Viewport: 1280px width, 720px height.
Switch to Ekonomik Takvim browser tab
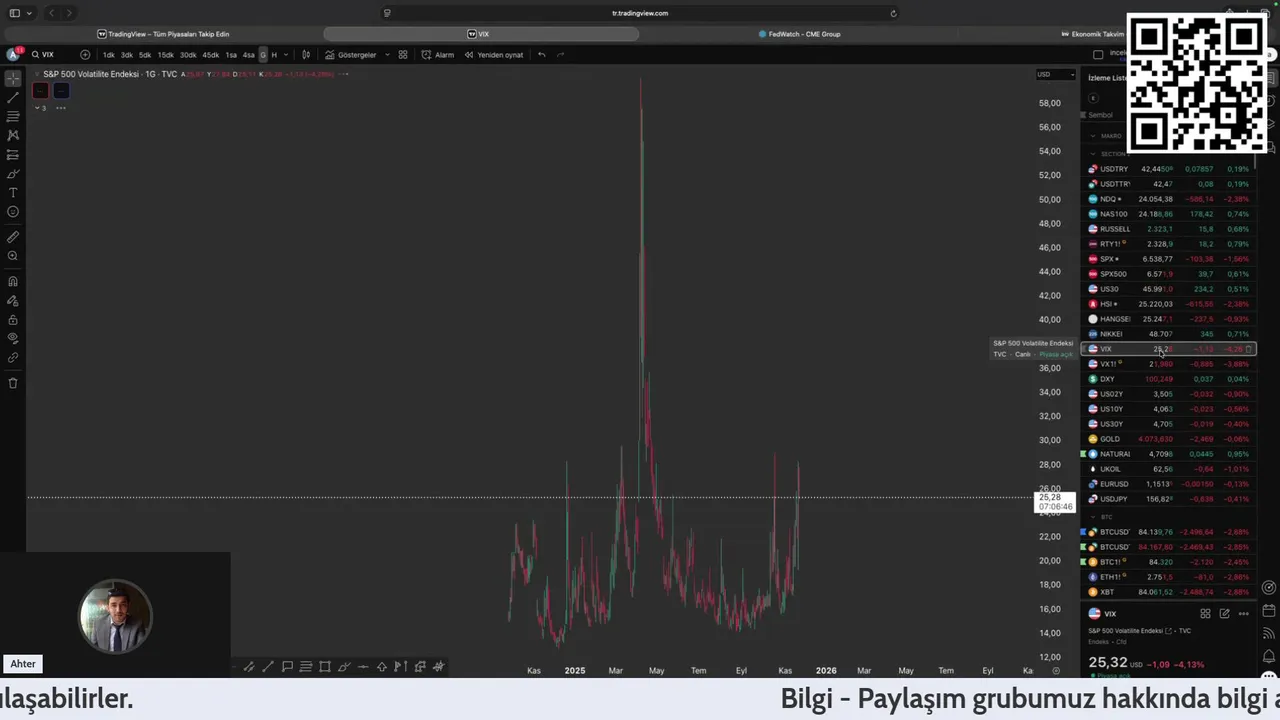1092,34
